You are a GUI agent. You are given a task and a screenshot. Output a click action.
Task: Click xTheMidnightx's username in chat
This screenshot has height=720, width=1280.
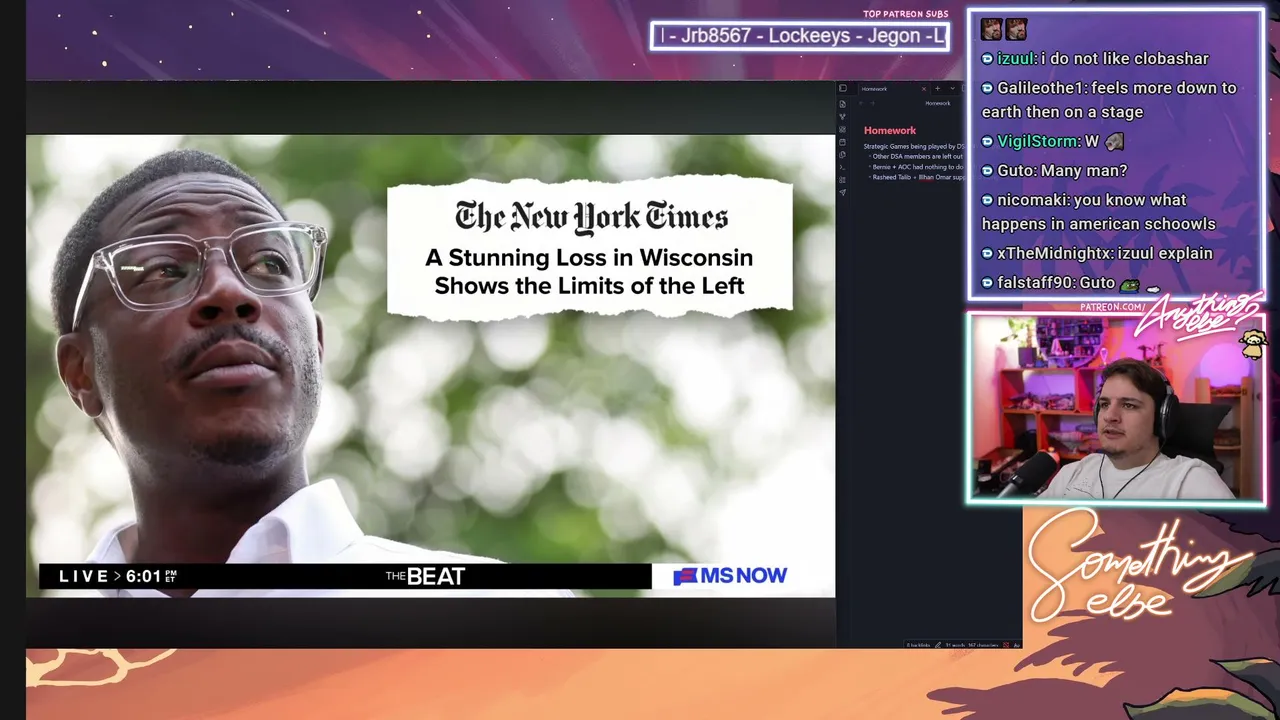[1054, 254]
